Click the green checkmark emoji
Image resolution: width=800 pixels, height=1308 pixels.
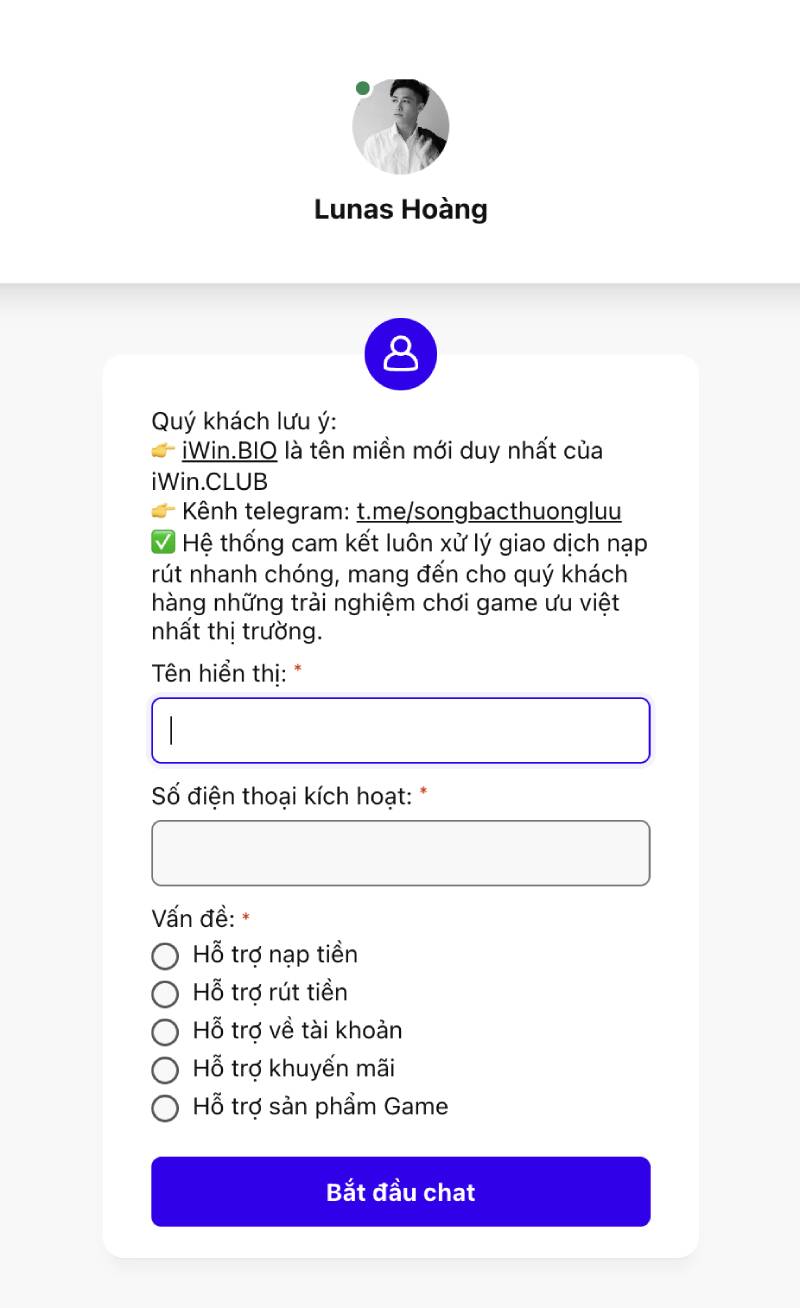tap(164, 543)
